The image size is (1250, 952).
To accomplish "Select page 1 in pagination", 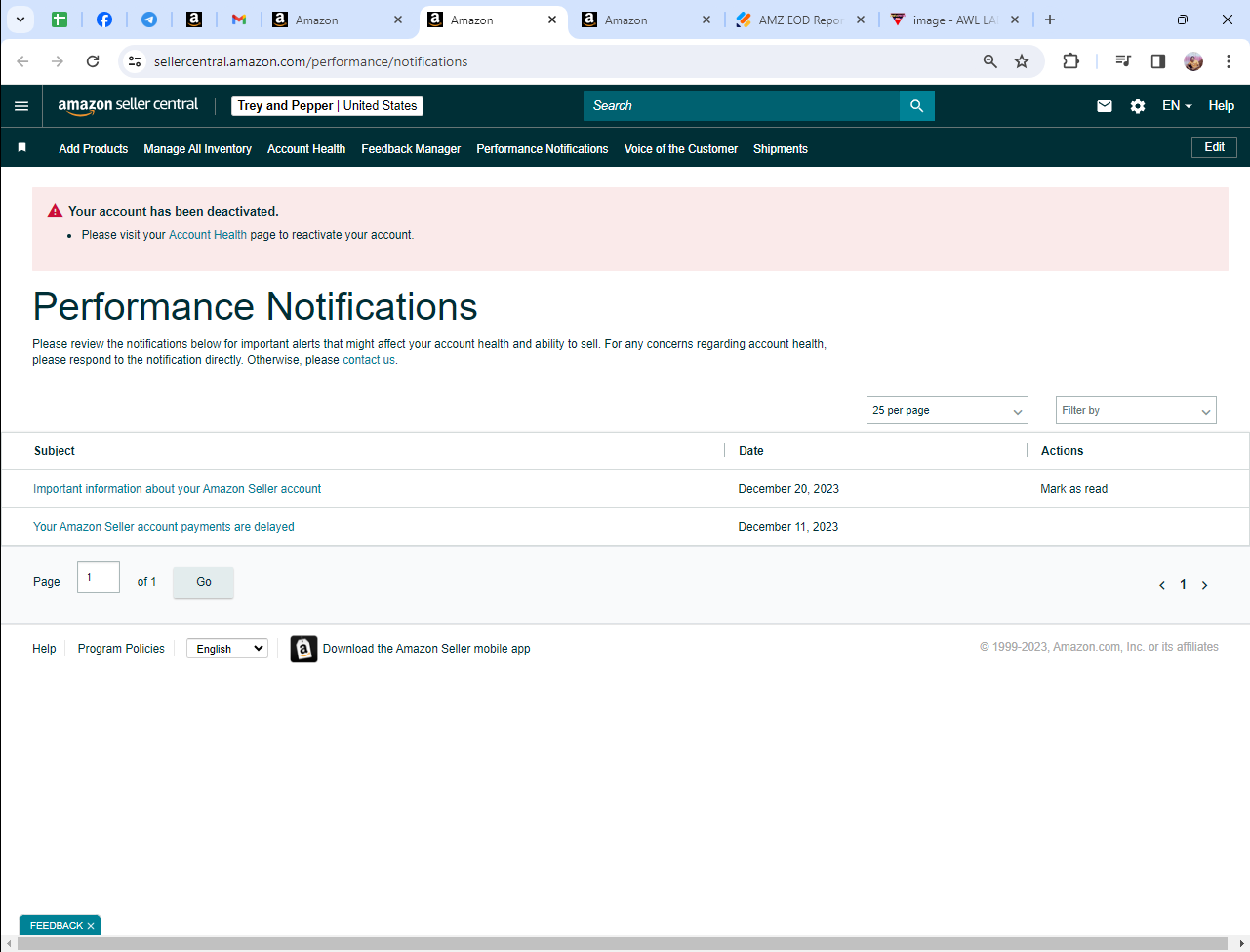I will (1184, 585).
